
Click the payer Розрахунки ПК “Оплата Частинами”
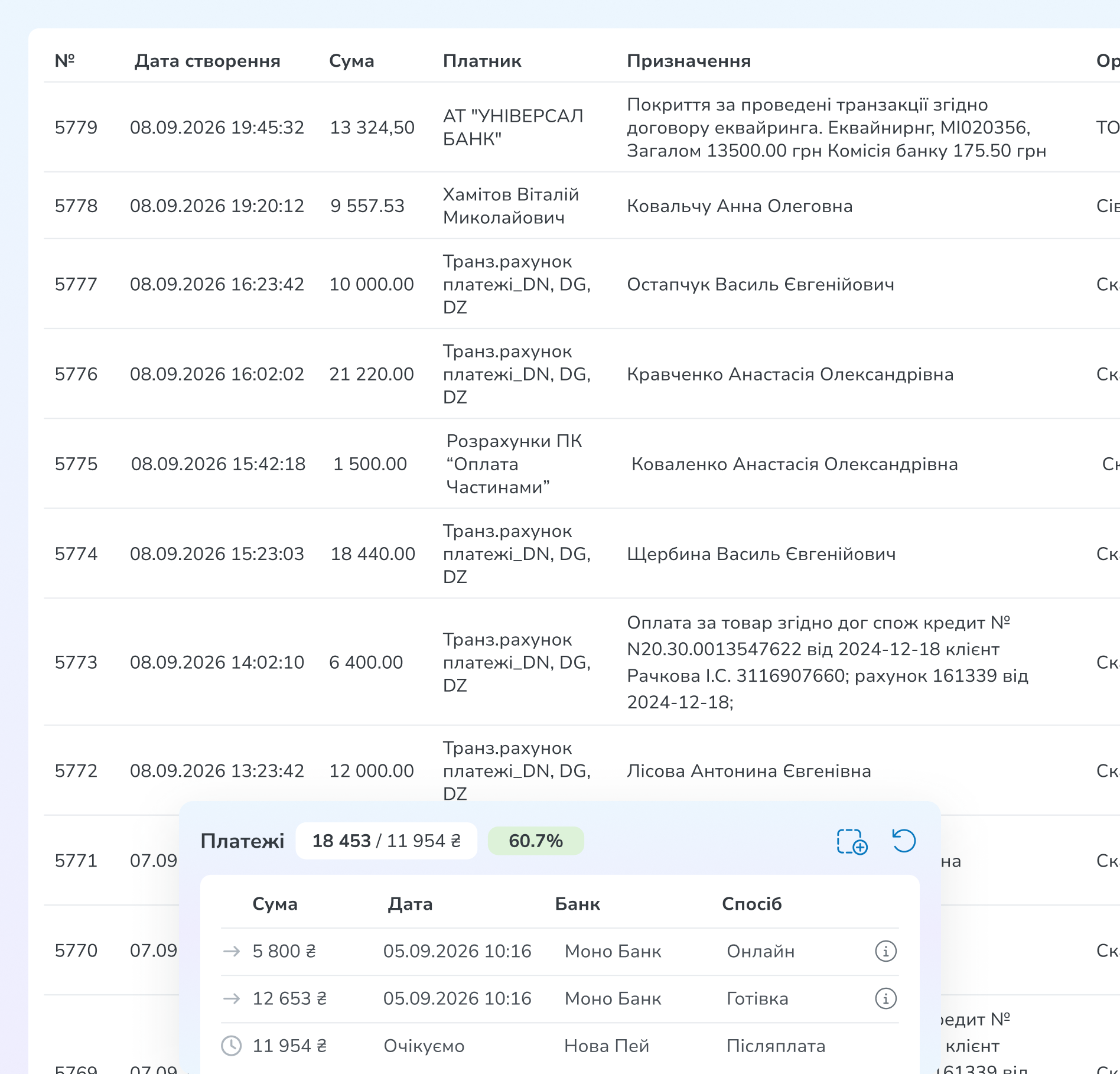click(515, 464)
